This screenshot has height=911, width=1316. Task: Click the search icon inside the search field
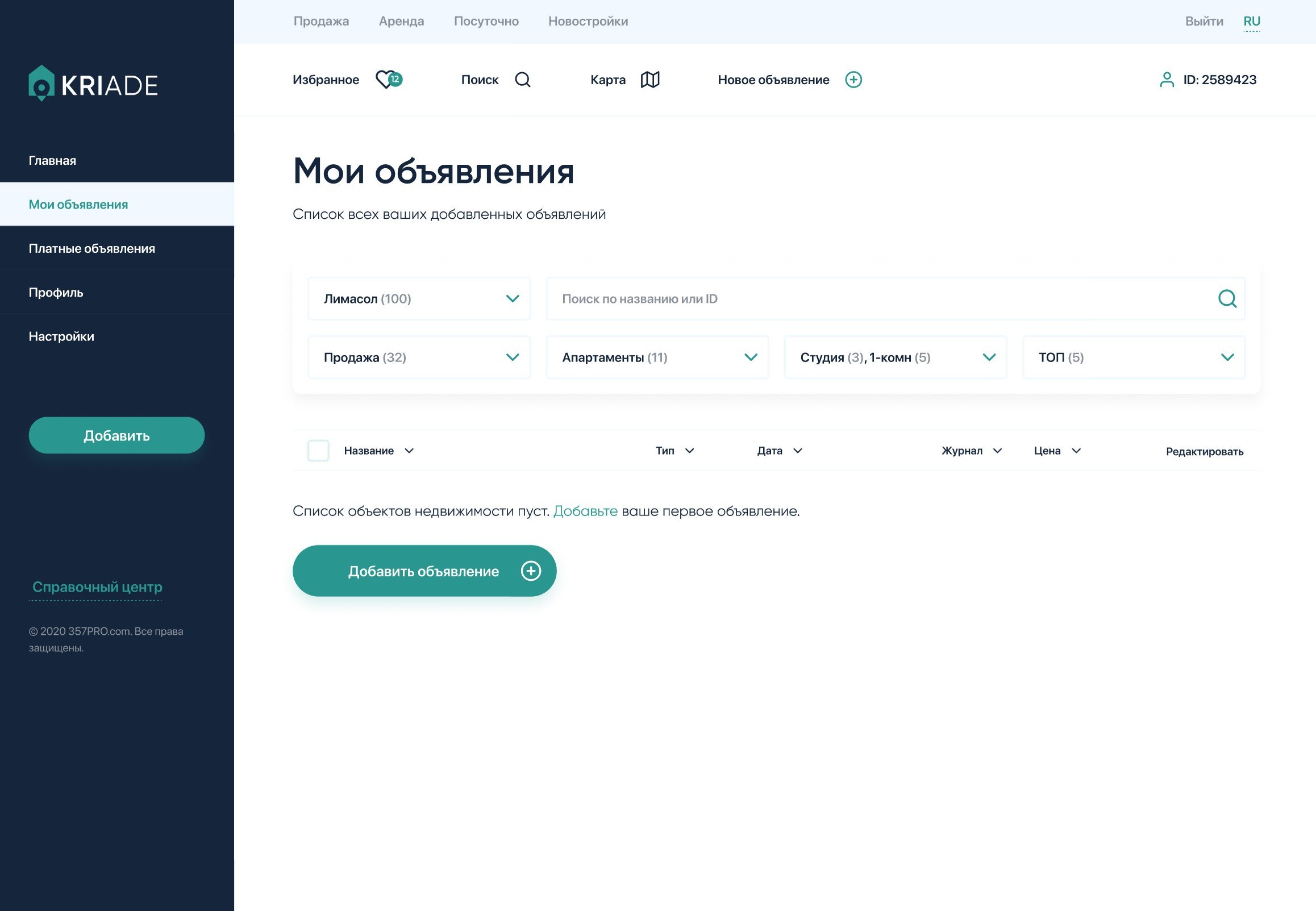point(1227,298)
